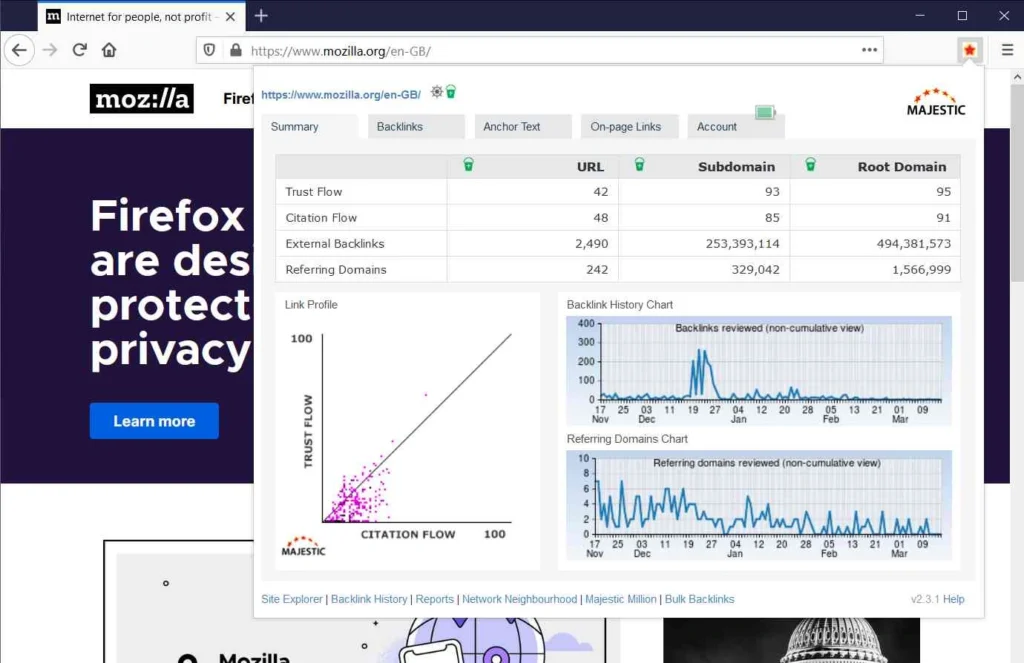Click the scrollbar up arrow
The height and width of the screenshot is (663, 1024).
(x=1017, y=77)
